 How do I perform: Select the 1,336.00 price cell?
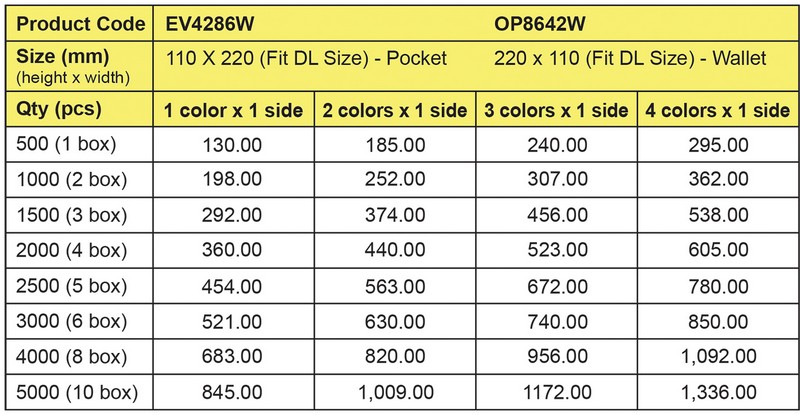click(x=718, y=392)
